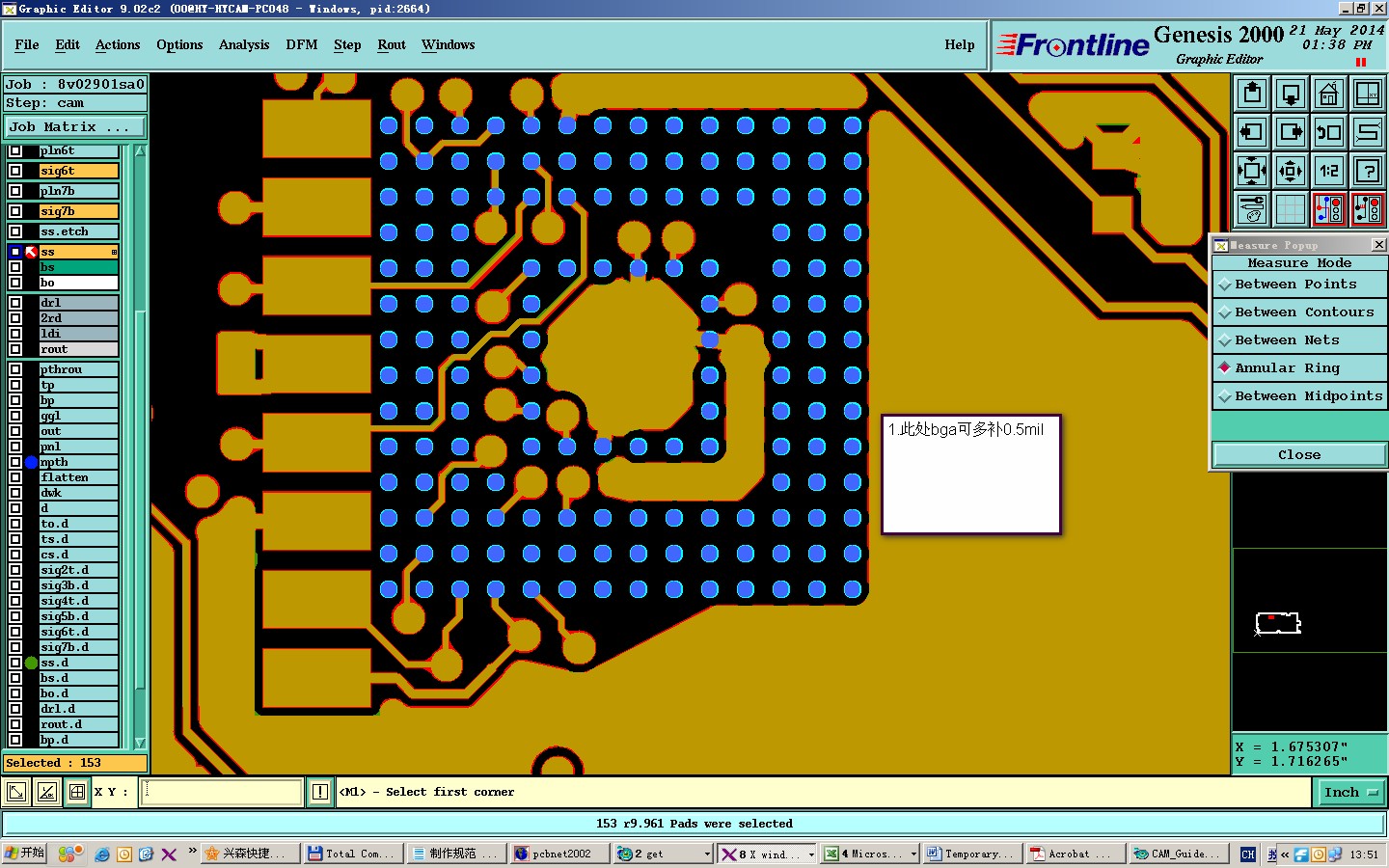1389x868 pixels.
Task: Click the zoom out arrows icon
Action: 1291,171
